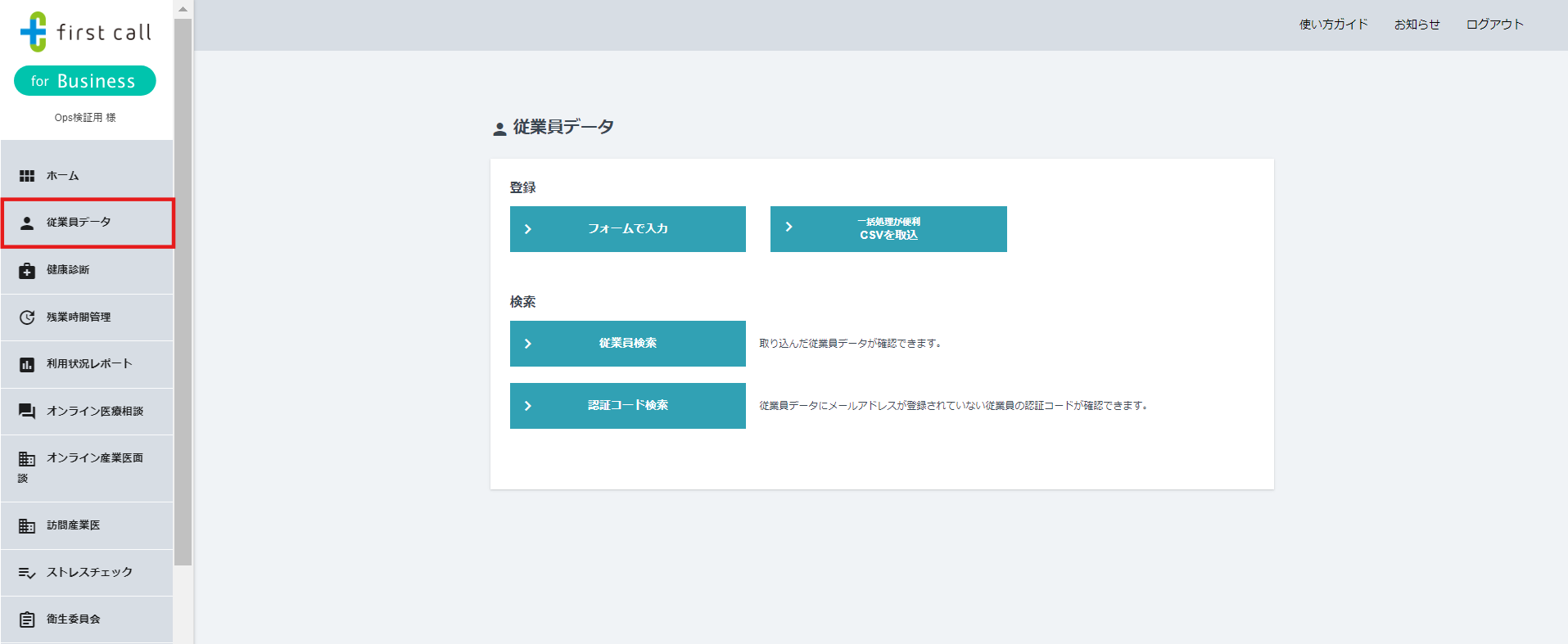Open オンライン産業医面談 in the sidebar
The height and width of the screenshot is (644, 1568).
point(94,458)
